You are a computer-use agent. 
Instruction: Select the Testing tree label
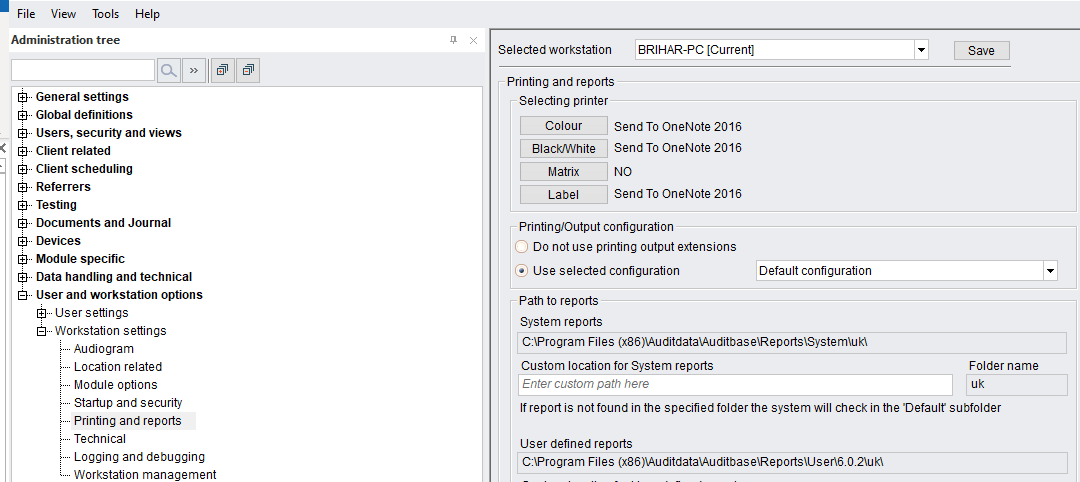[x=56, y=205]
